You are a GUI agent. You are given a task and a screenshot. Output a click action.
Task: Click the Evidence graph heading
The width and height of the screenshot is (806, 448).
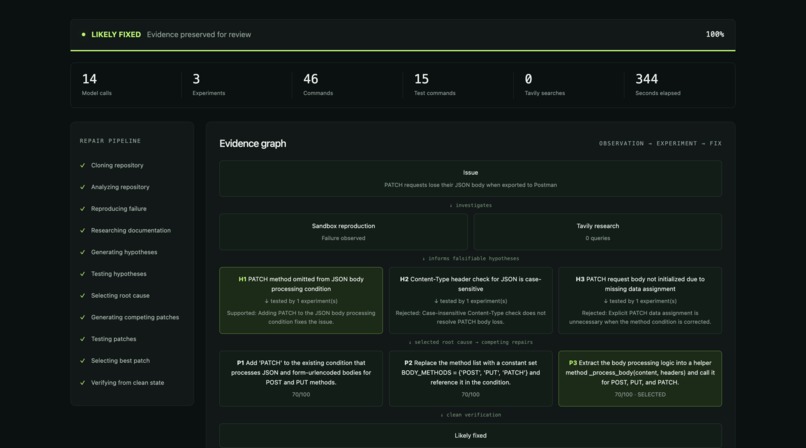(x=252, y=144)
